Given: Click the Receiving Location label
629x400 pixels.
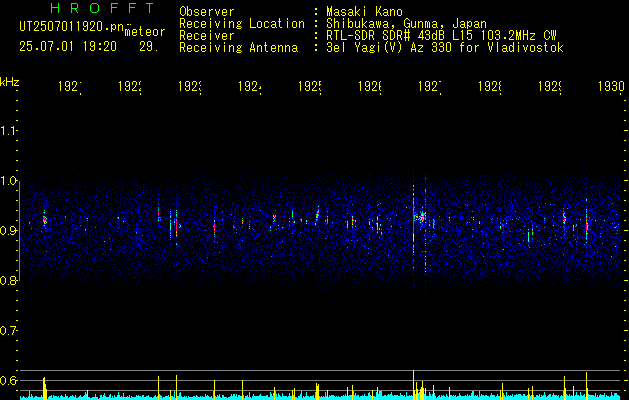Looking at the screenshot, I should pyautogui.click(x=242, y=24).
